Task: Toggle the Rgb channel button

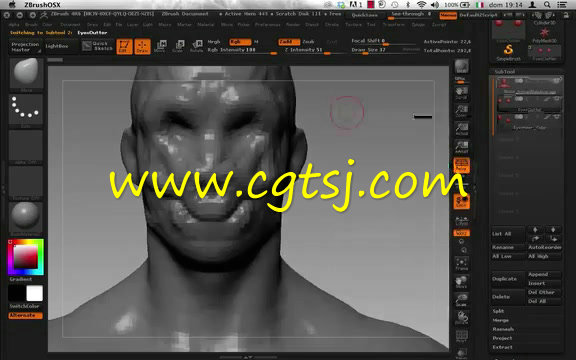Action: (240, 42)
